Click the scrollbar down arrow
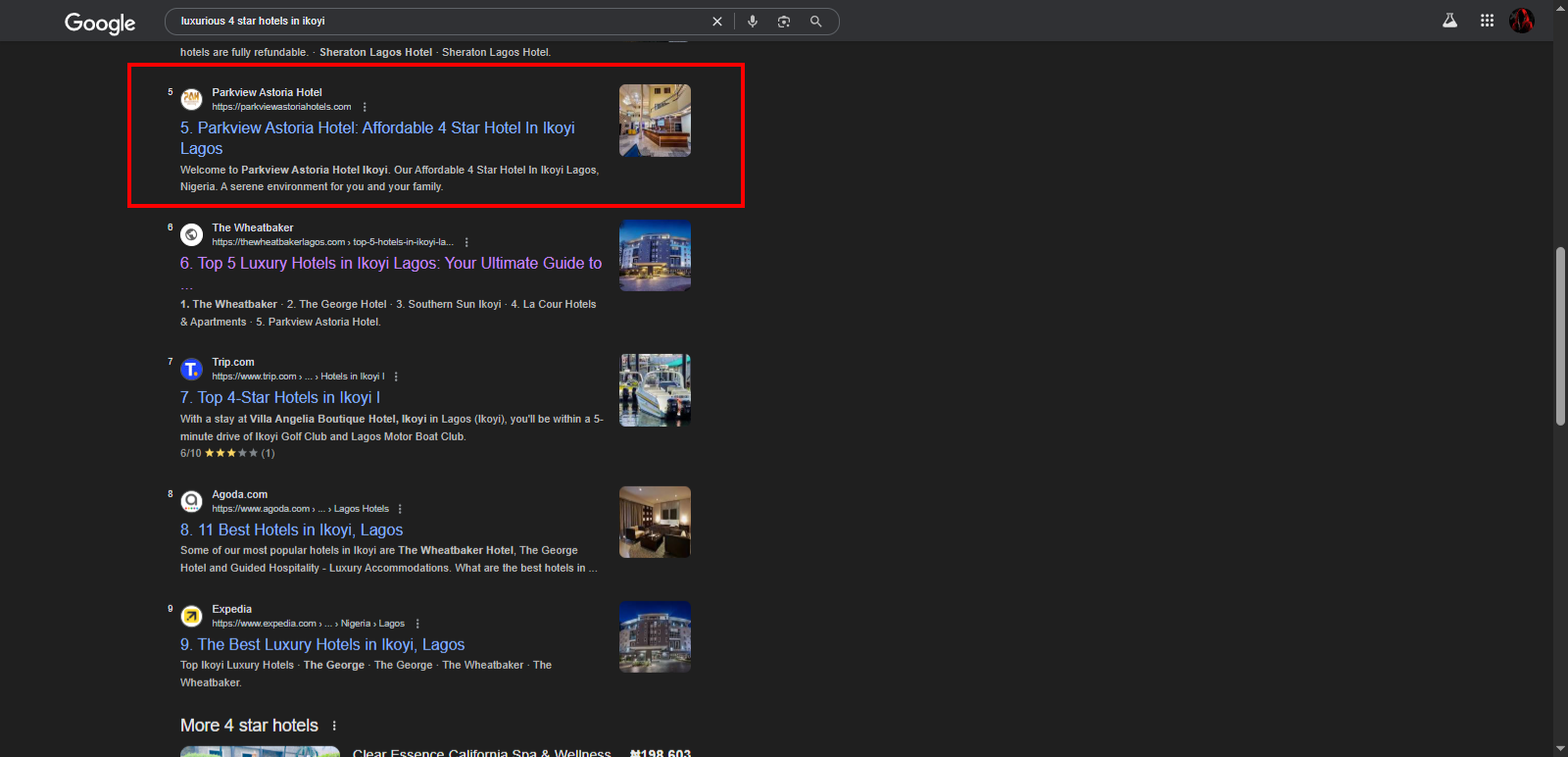This screenshot has width=1568, height=757. [1560, 749]
